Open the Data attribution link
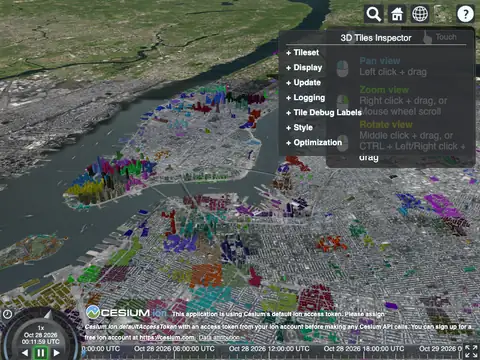480x360 pixels. coord(219,338)
